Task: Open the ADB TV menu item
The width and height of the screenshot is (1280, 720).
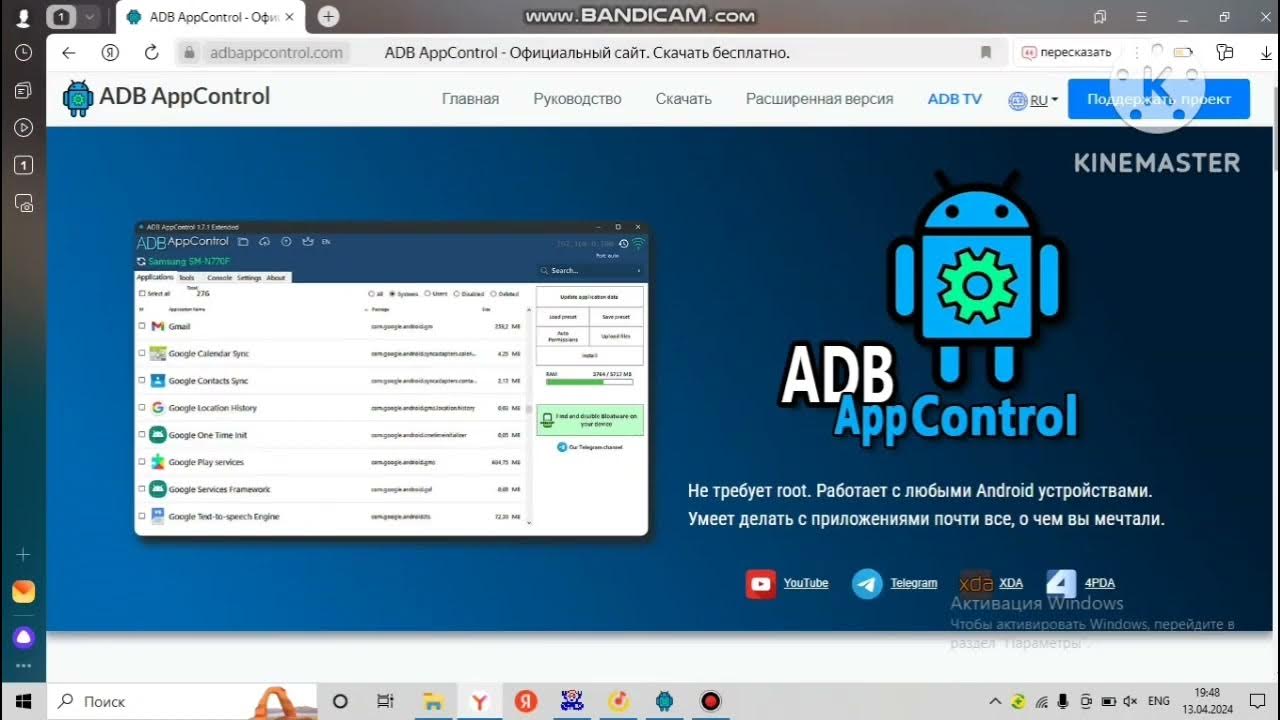Action: tap(955, 99)
